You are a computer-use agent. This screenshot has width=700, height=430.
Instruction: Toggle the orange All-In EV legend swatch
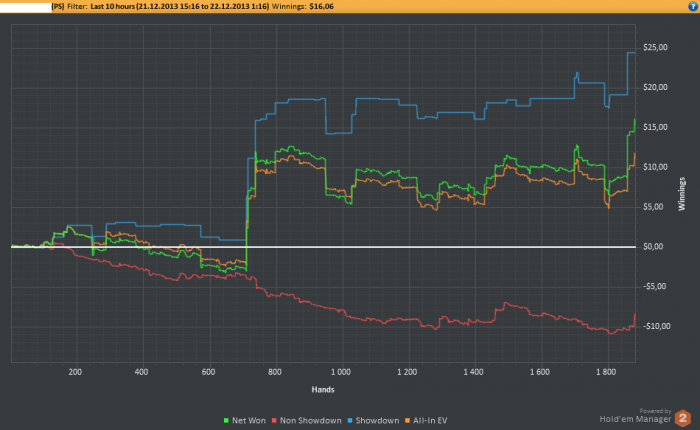[408, 421]
